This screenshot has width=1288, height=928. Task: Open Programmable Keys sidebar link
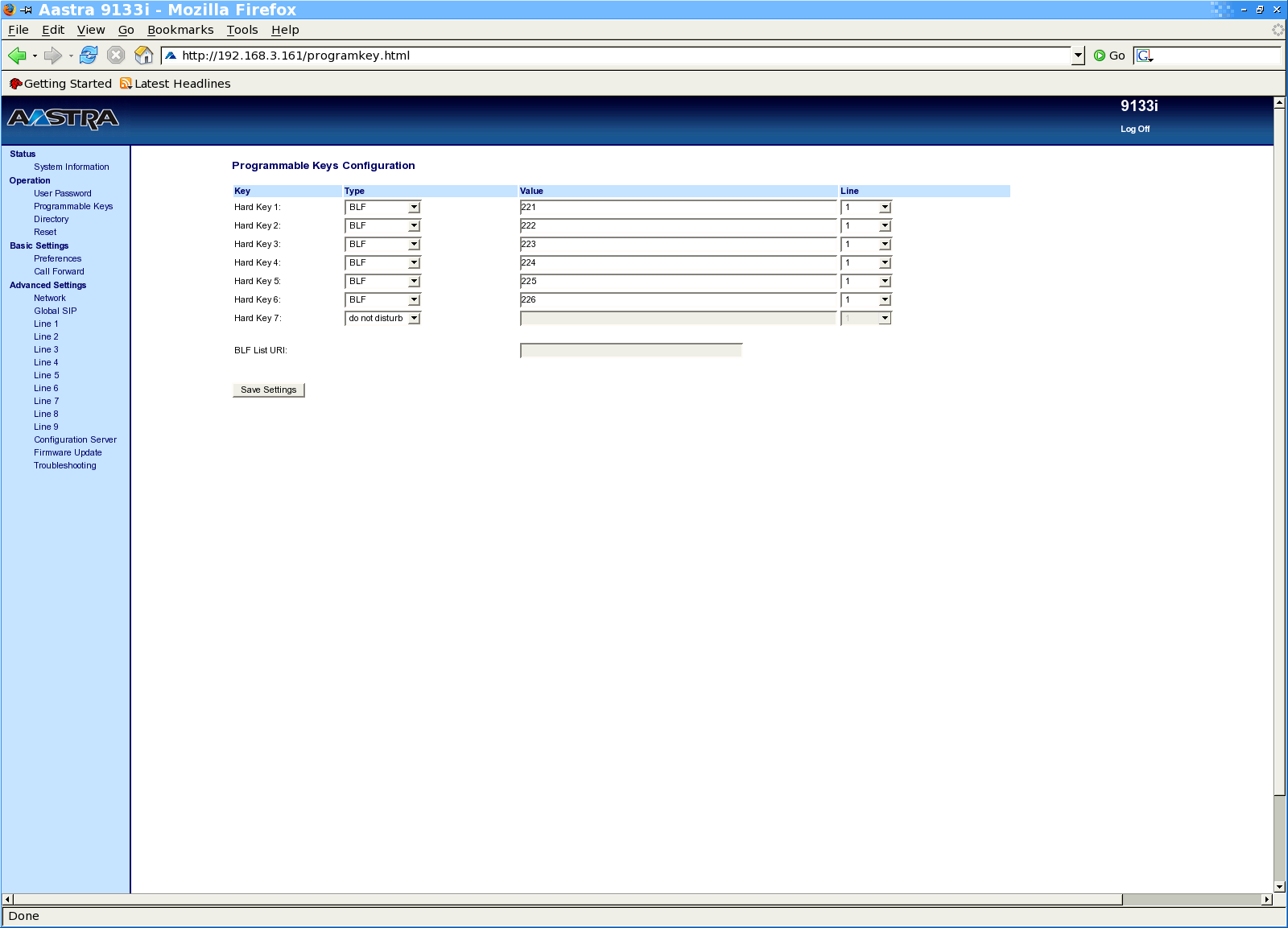[x=73, y=207]
